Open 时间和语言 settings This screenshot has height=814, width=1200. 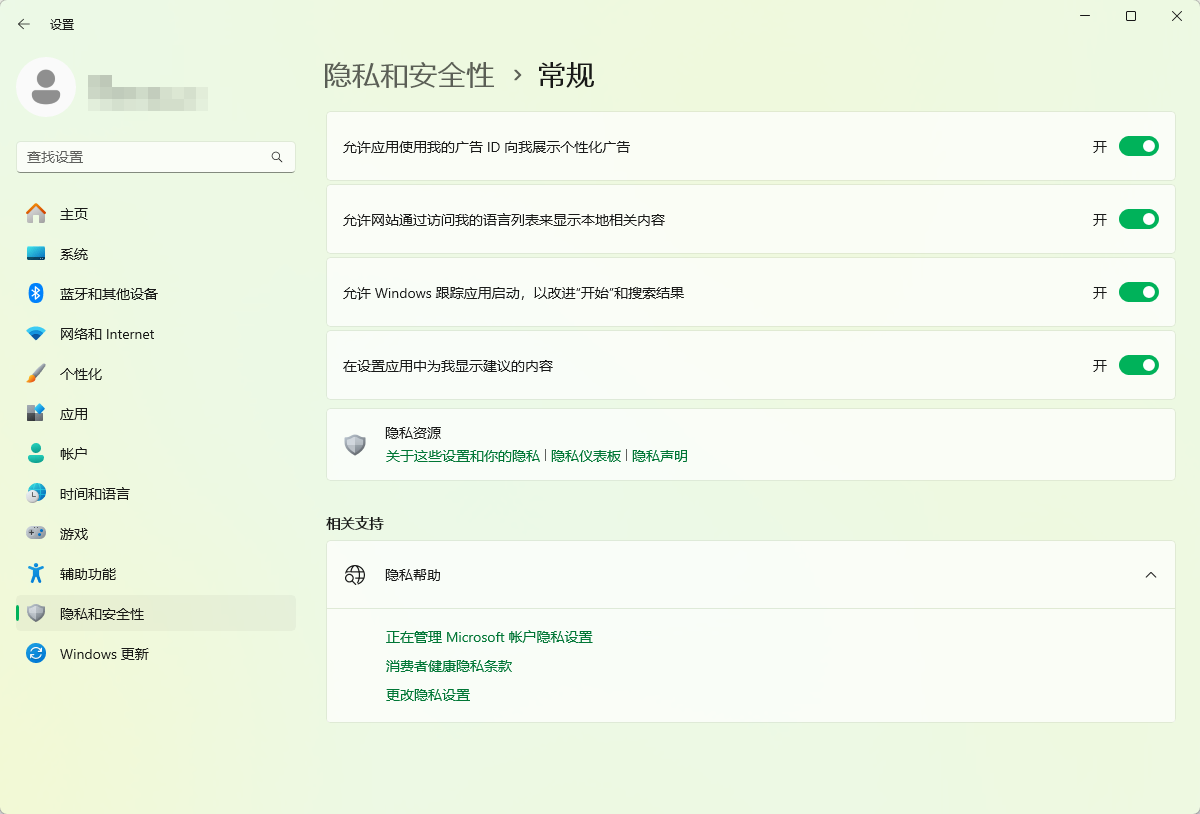(x=156, y=494)
